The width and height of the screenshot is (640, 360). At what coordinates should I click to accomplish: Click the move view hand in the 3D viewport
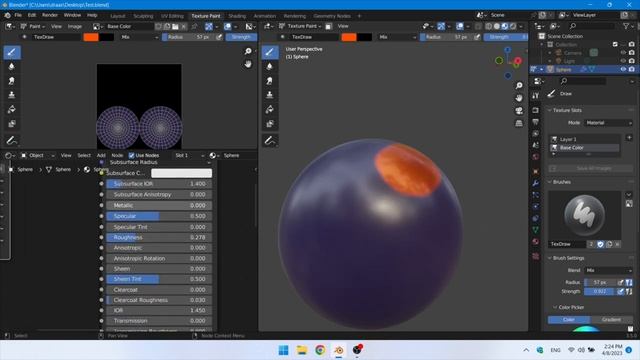point(519,98)
